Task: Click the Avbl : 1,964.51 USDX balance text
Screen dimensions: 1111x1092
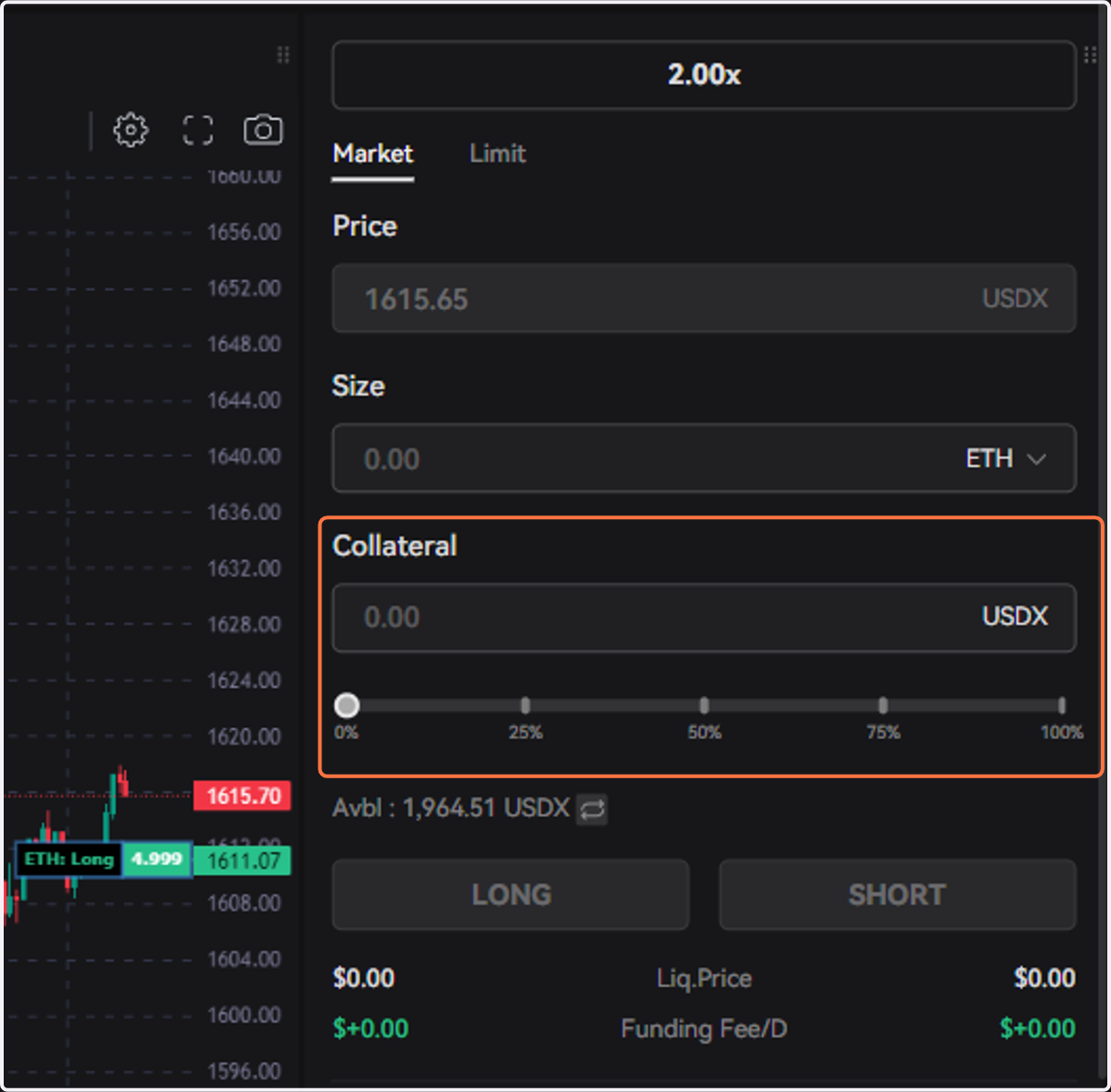Action: tap(451, 809)
